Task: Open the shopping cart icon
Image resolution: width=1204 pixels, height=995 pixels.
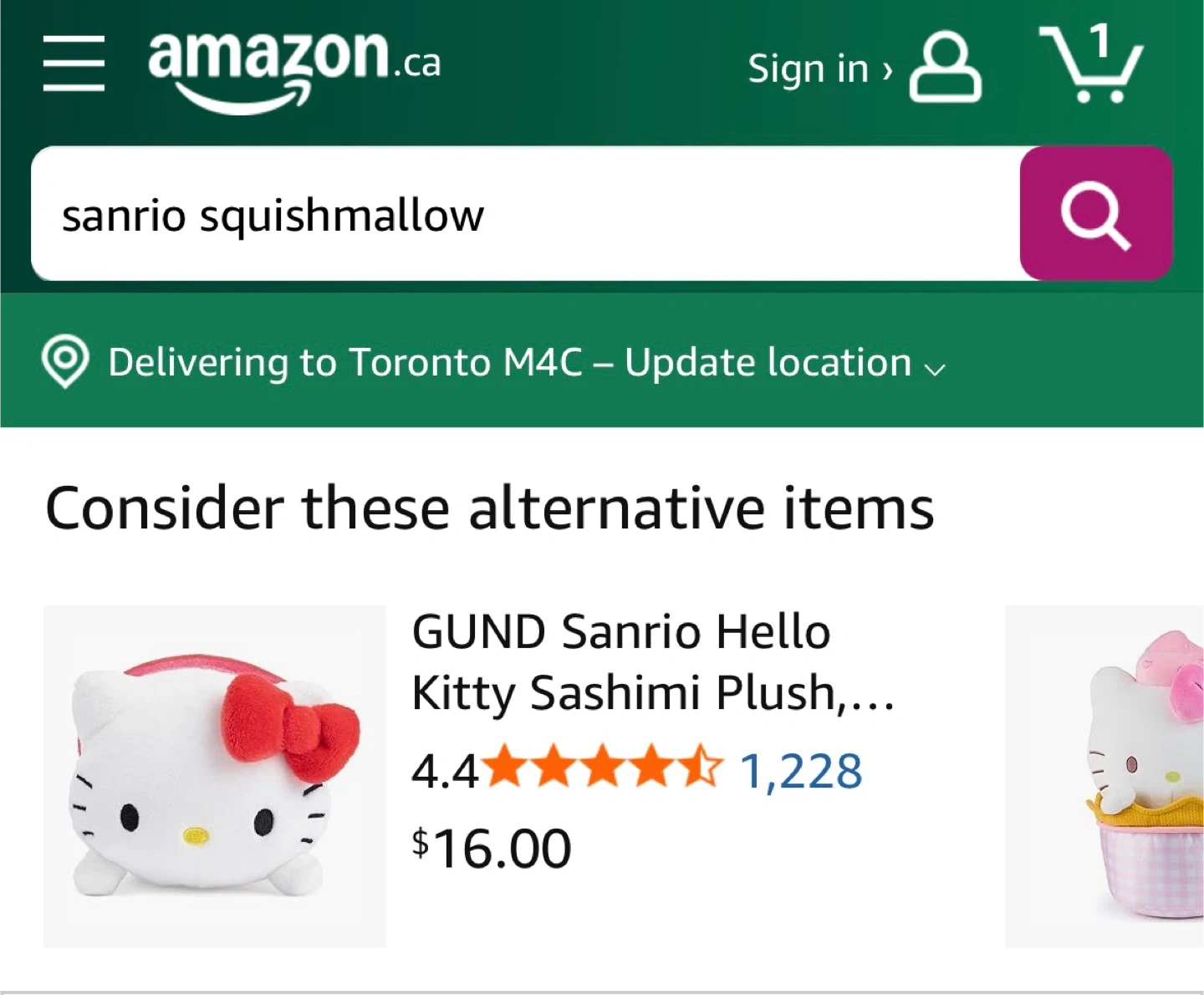Action: pos(1091,64)
